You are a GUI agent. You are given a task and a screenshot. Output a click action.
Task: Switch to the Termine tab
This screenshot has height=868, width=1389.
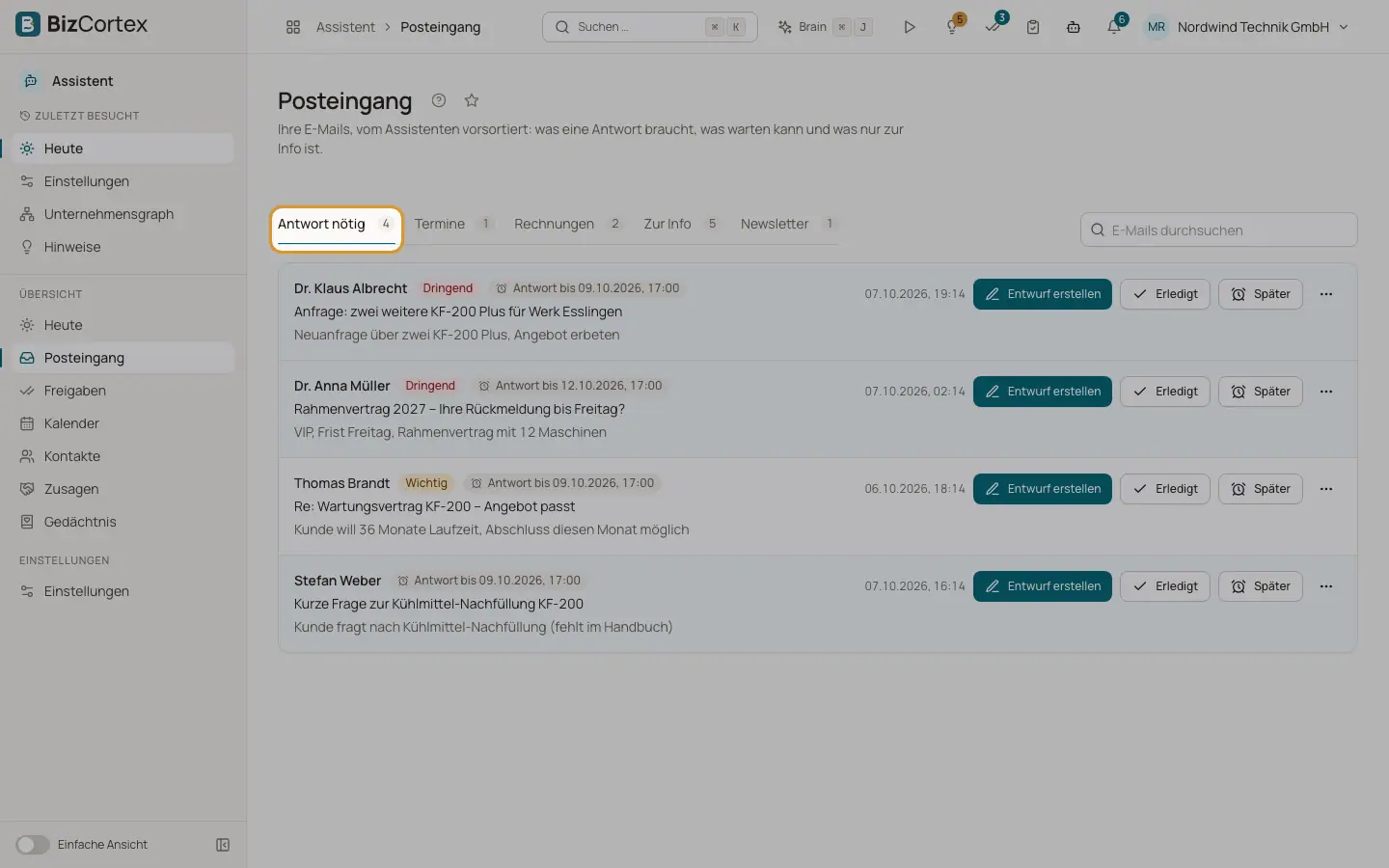pyautogui.click(x=453, y=224)
